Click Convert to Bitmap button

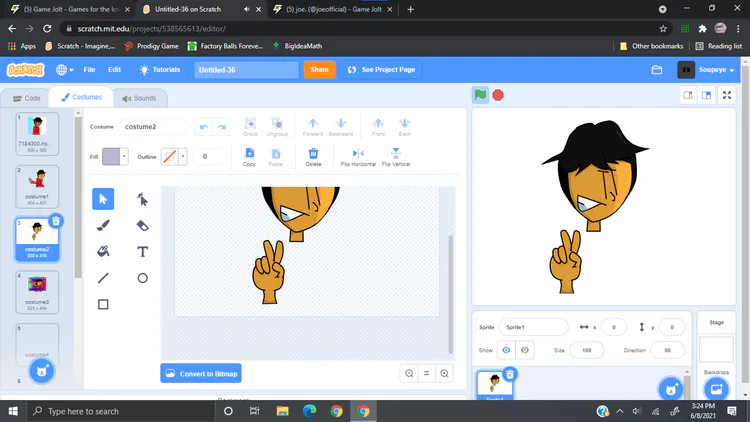[201, 374]
